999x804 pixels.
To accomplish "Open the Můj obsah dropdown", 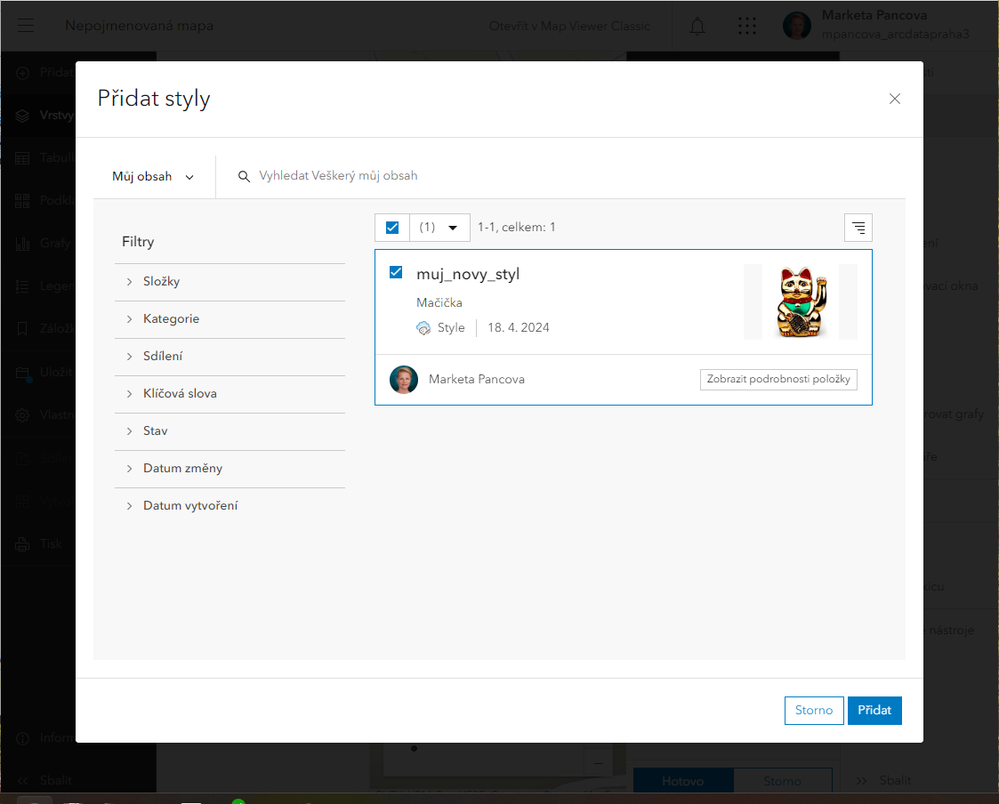I will (152, 177).
